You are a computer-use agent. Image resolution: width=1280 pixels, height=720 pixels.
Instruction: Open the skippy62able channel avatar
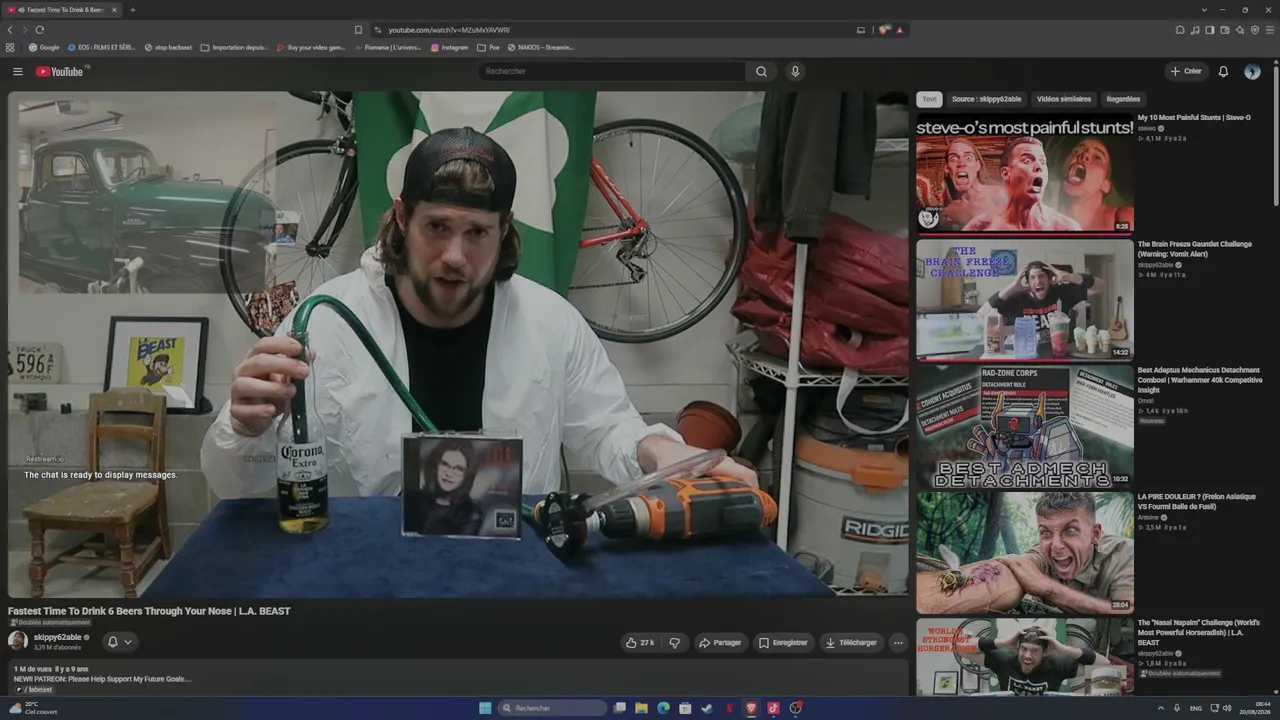pos(18,641)
